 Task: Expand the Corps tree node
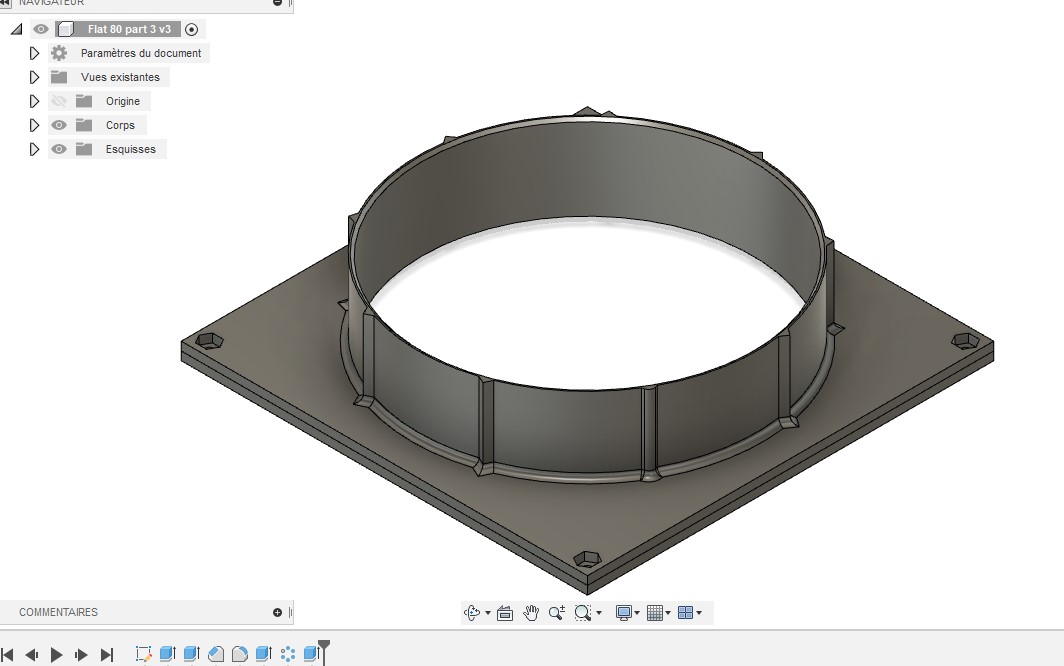point(35,125)
